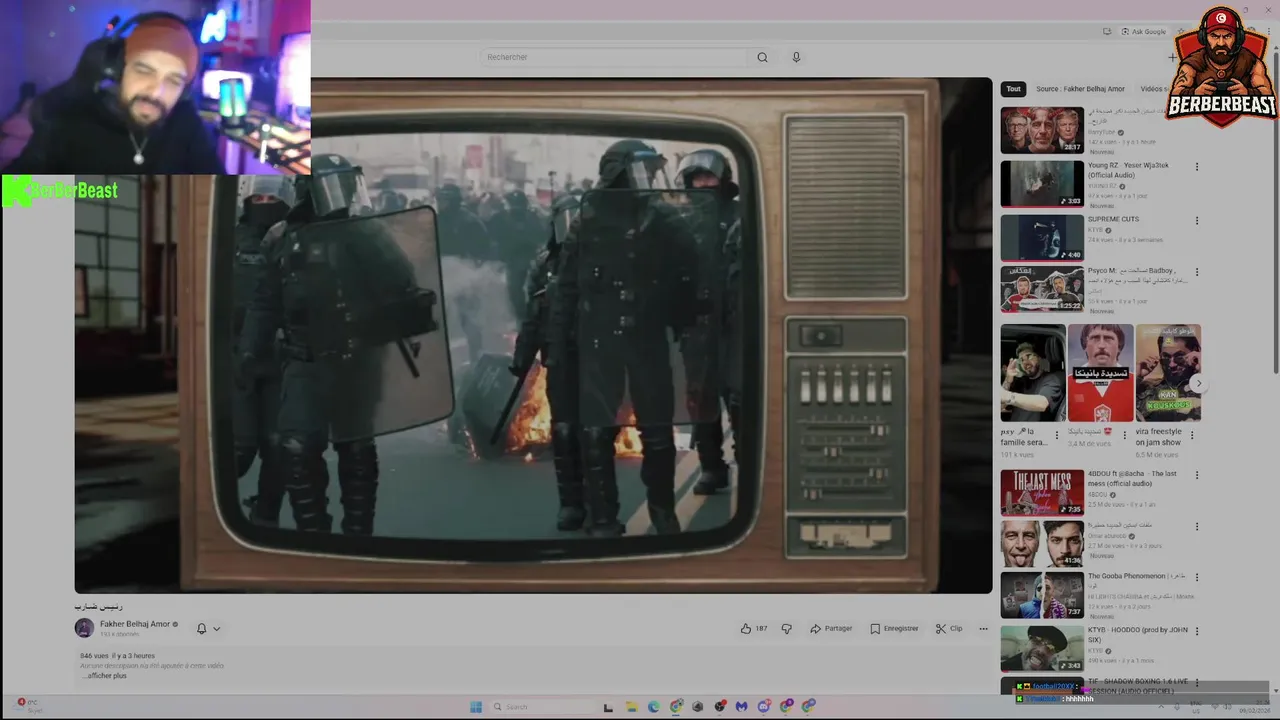Open the la famille sera short
Image resolution: width=1280 pixels, height=720 pixels.
click(x=1033, y=372)
